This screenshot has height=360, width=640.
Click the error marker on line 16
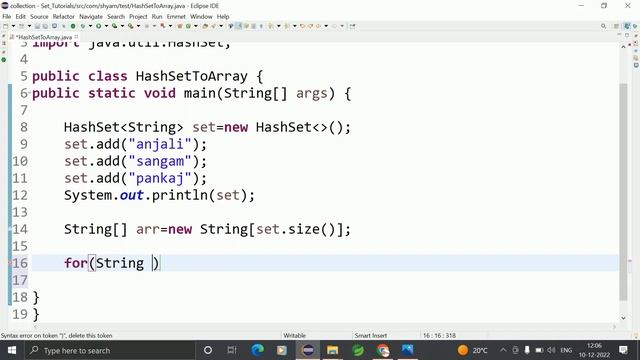10,263
